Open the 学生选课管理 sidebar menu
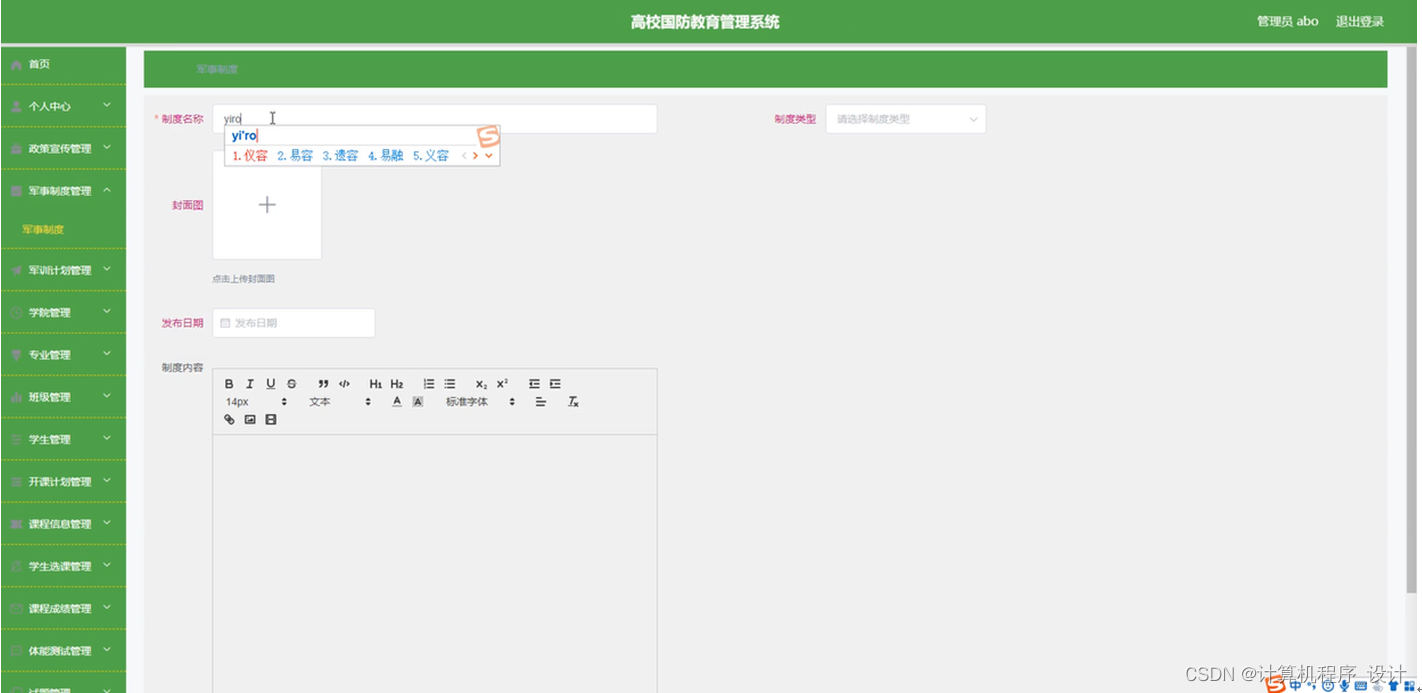 [x=64, y=566]
